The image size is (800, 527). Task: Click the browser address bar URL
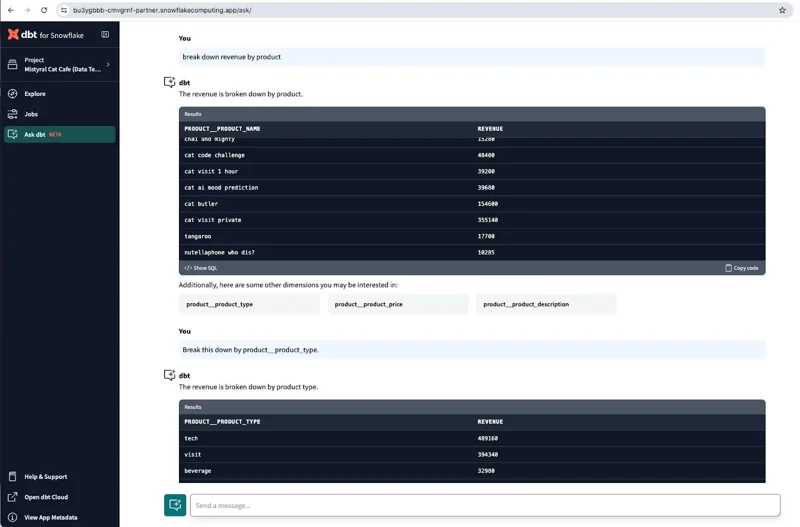162,10
